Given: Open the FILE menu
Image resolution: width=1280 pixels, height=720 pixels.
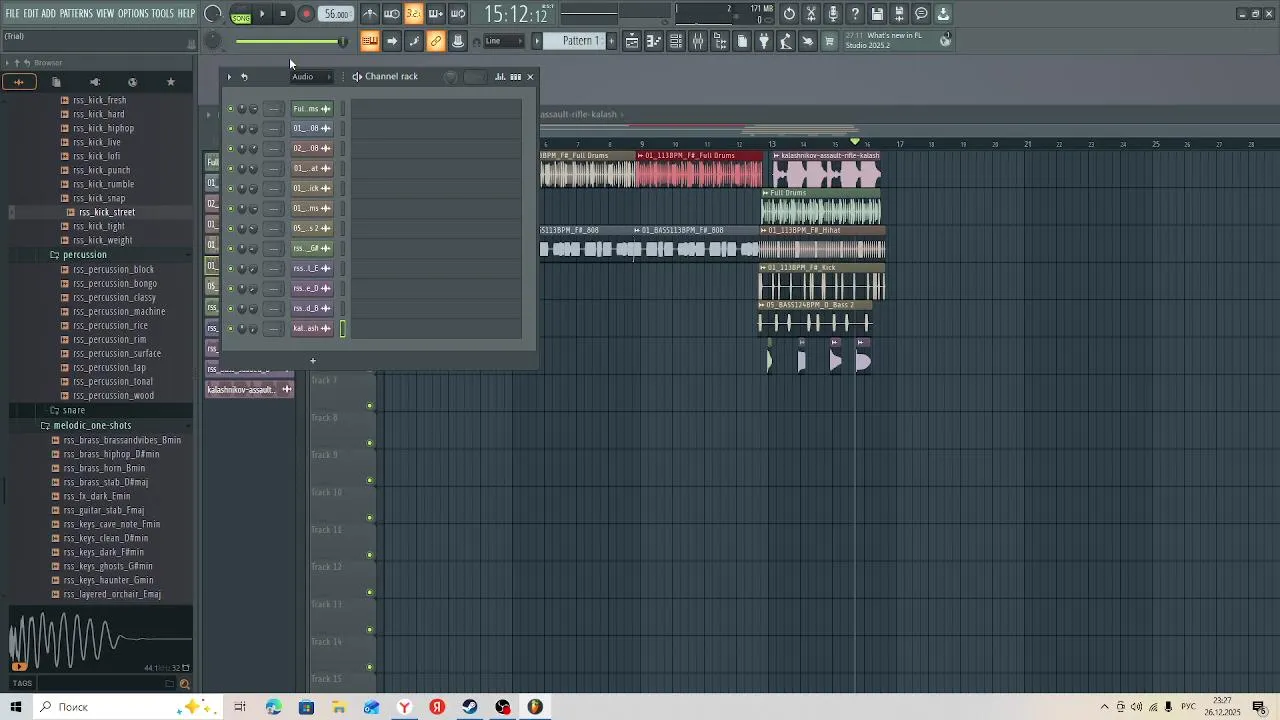Looking at the screenshot, I should point(12,14).
